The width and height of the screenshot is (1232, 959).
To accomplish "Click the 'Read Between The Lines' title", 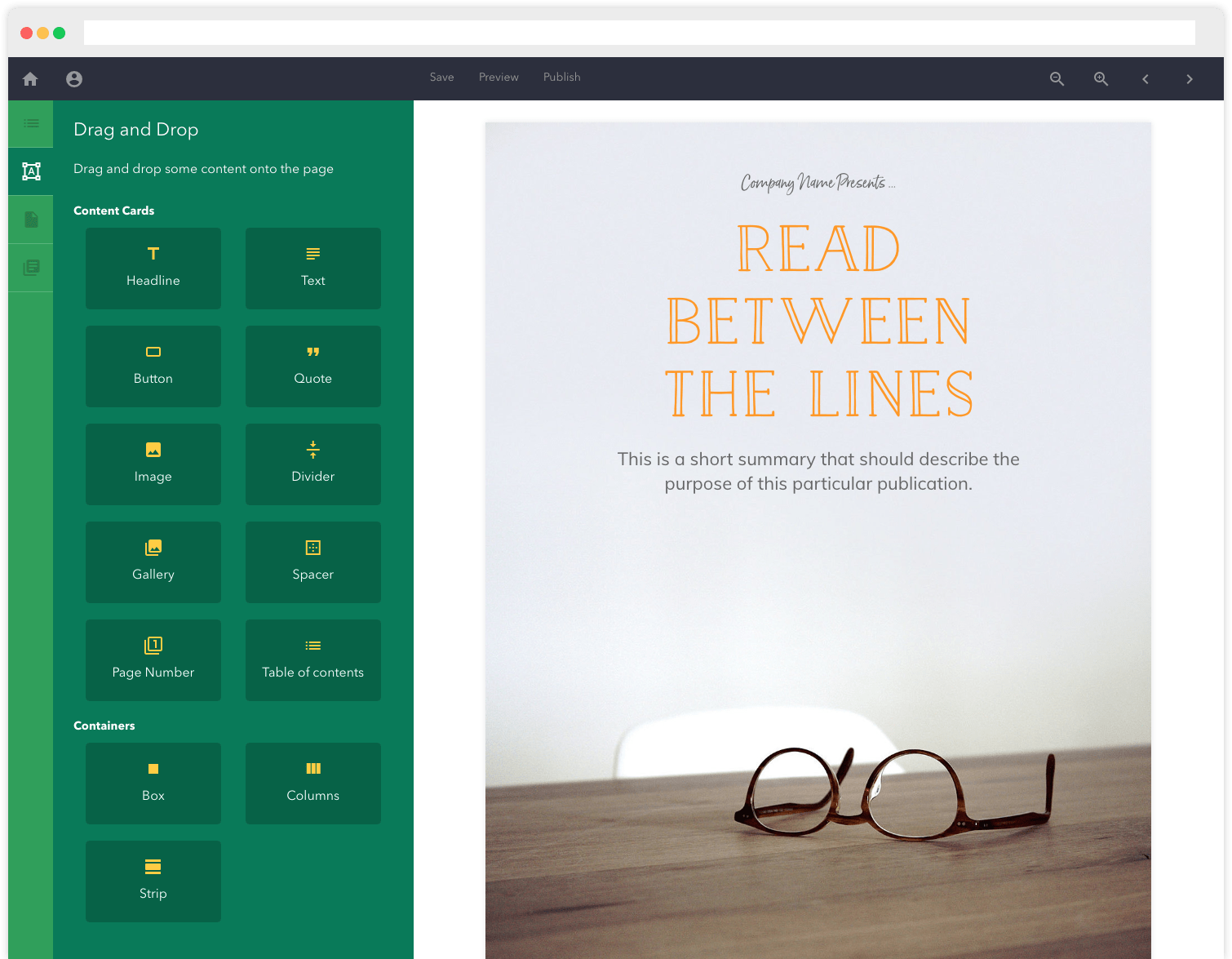I will (x=818, y=321).
